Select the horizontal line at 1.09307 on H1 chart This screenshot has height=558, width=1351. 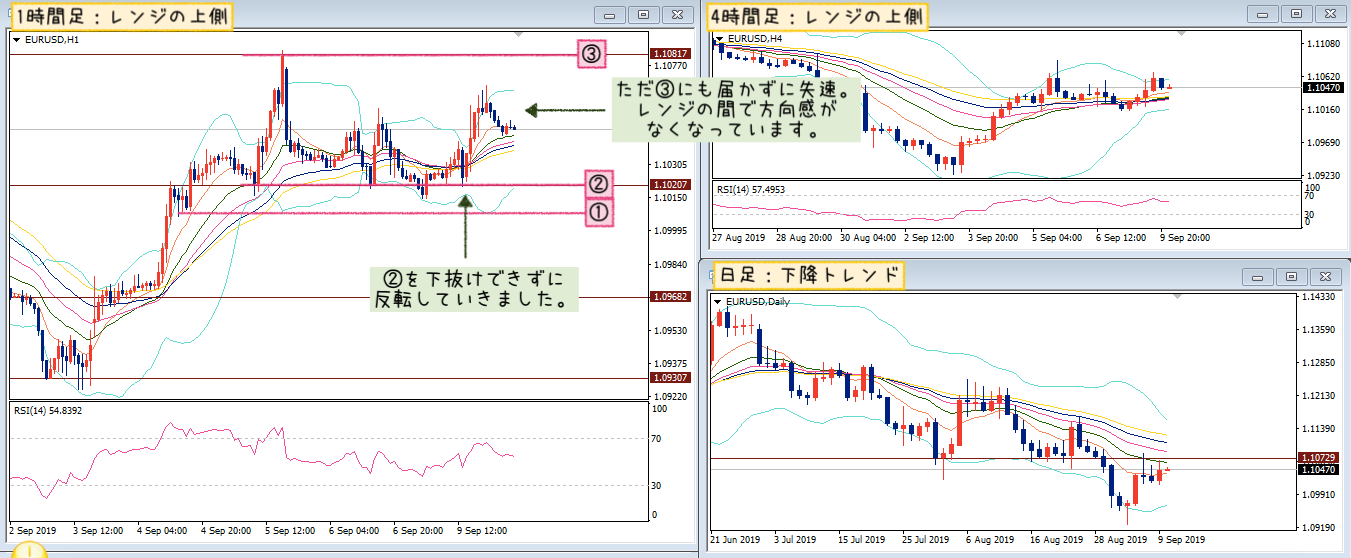330,378
